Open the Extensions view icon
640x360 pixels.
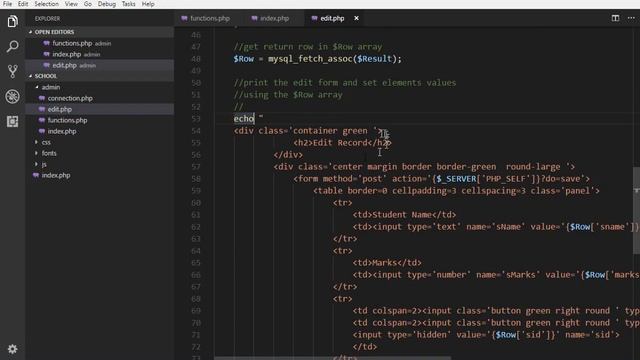(x=12, y=122)
